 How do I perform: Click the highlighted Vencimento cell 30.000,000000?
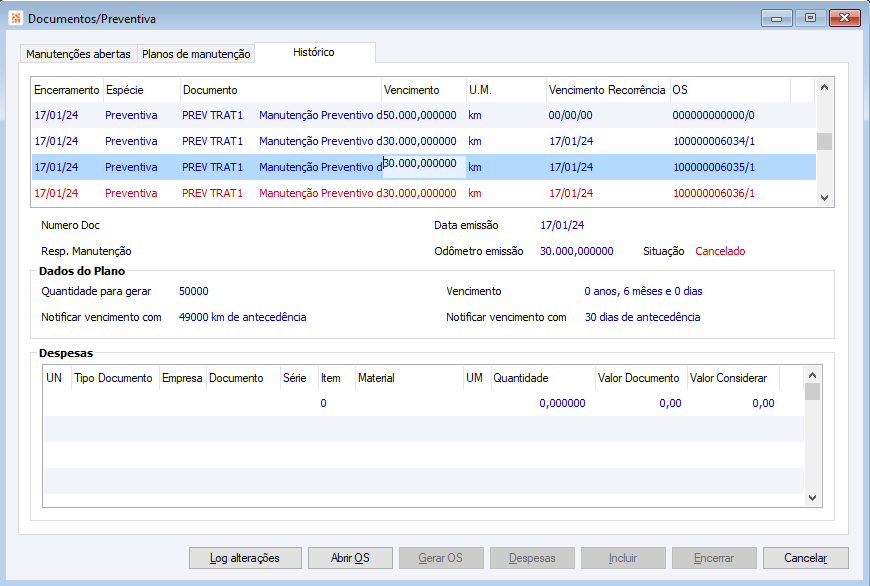(423, 165)
